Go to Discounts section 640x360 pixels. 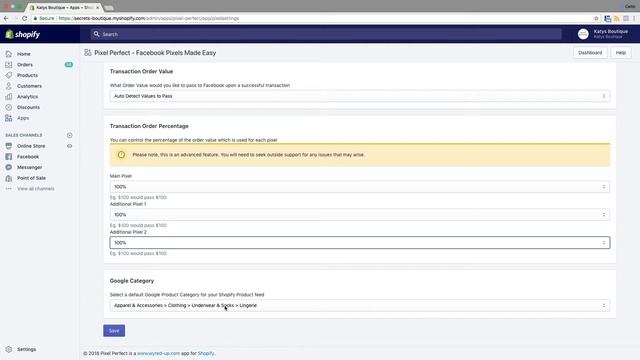pyautogui.click(x=29, y=107)
